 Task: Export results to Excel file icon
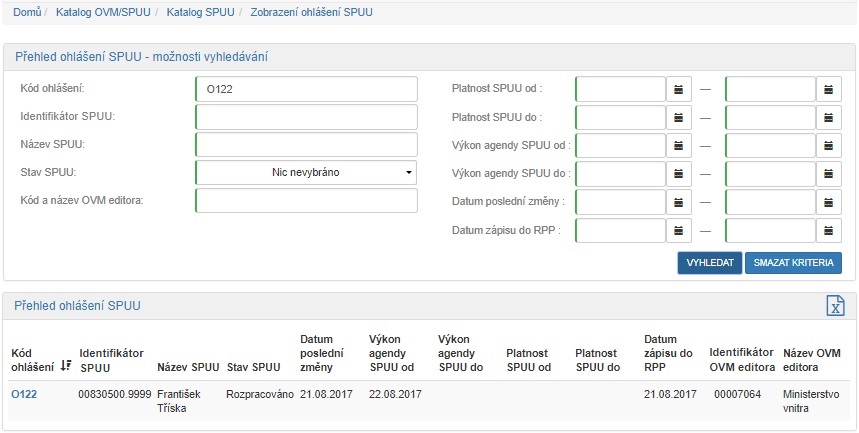[x=834, y=306]
